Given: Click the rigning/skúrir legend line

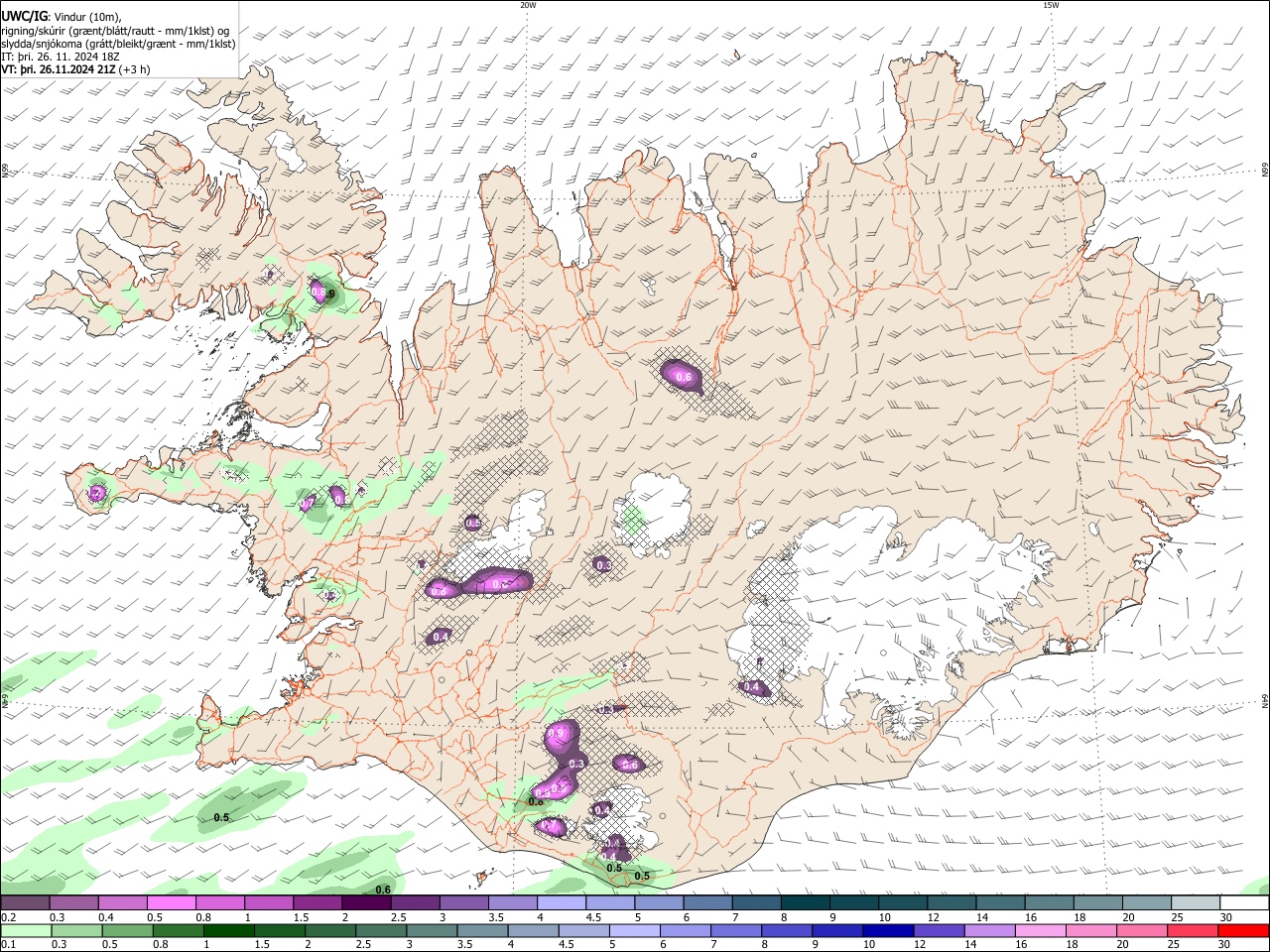Looking at the screenshot, I should 115,31.
